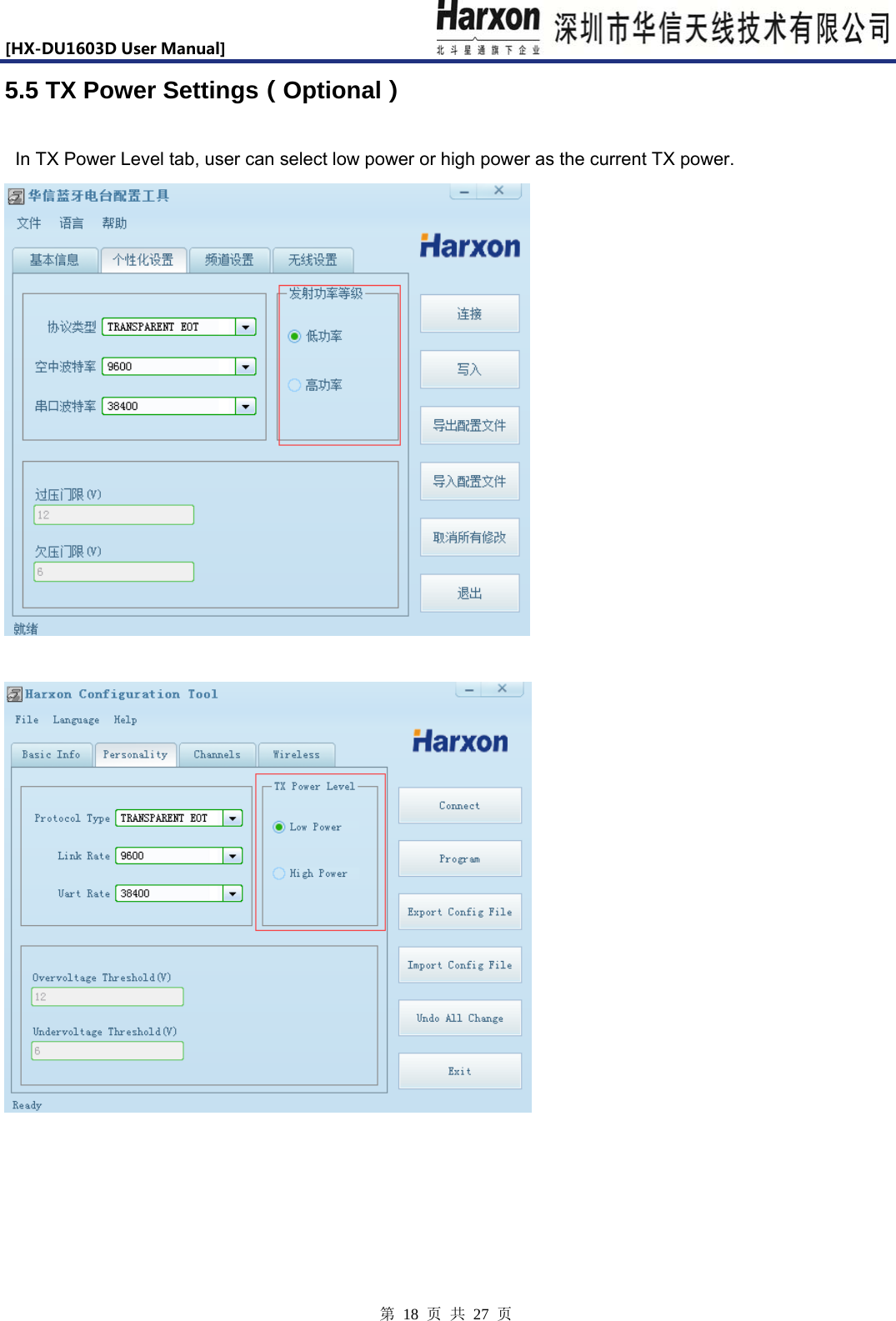This screenshot has height=1321, width=896.
Task: Open the Help menu
Action: tap(125, 720)
